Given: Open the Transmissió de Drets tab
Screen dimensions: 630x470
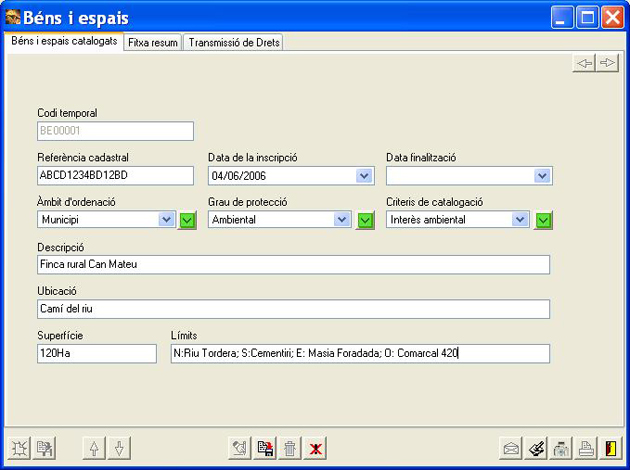Looking at the screenshot, I should [234, 43].
